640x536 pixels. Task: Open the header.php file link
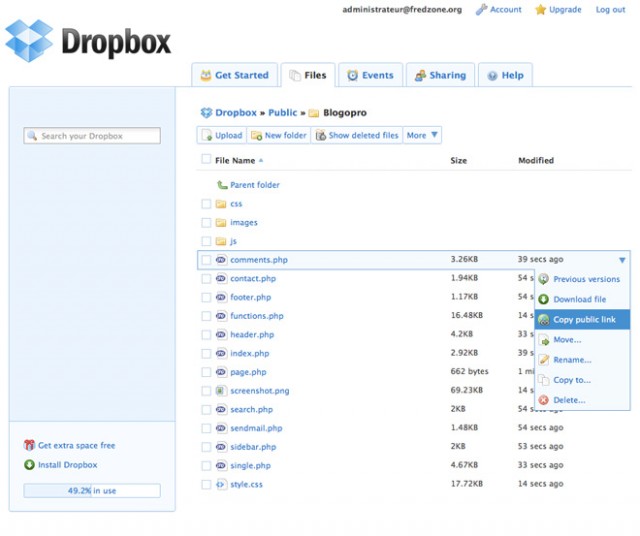252,335
